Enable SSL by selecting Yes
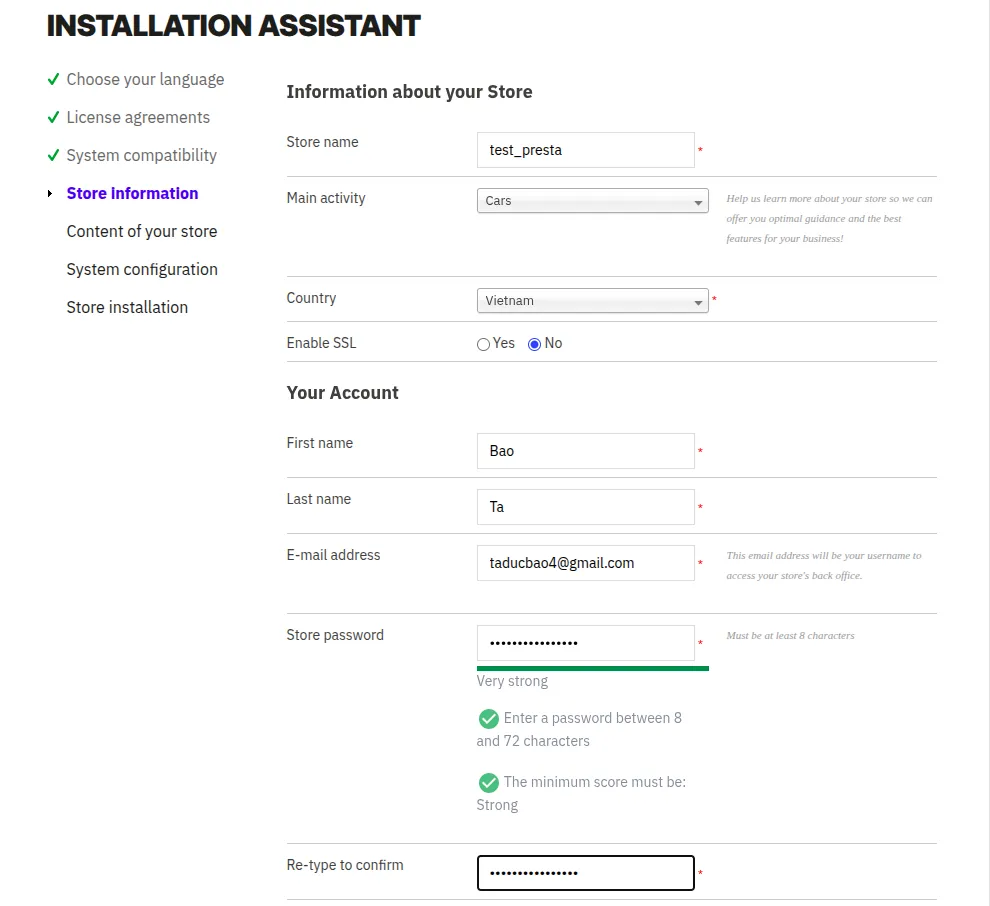Image resolution: width=990 pixels, height=906 pixels. tap(483, 343)
